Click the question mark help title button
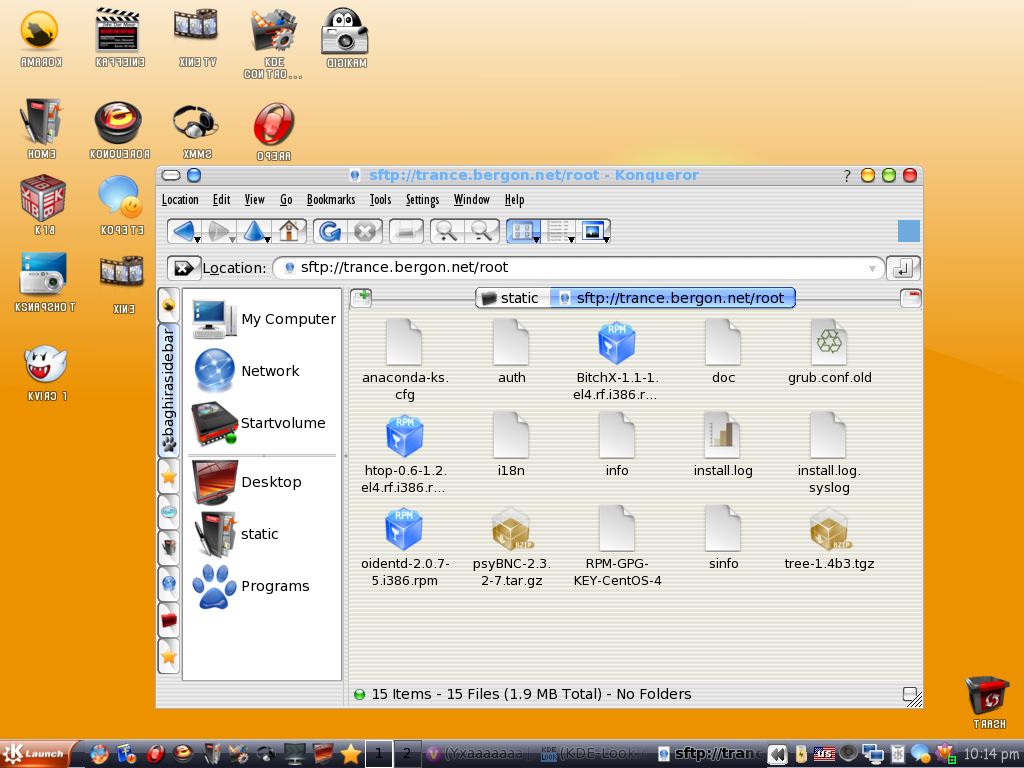Image resolution: width=1024 pixels, height=768 pixels. click(846, 176)
